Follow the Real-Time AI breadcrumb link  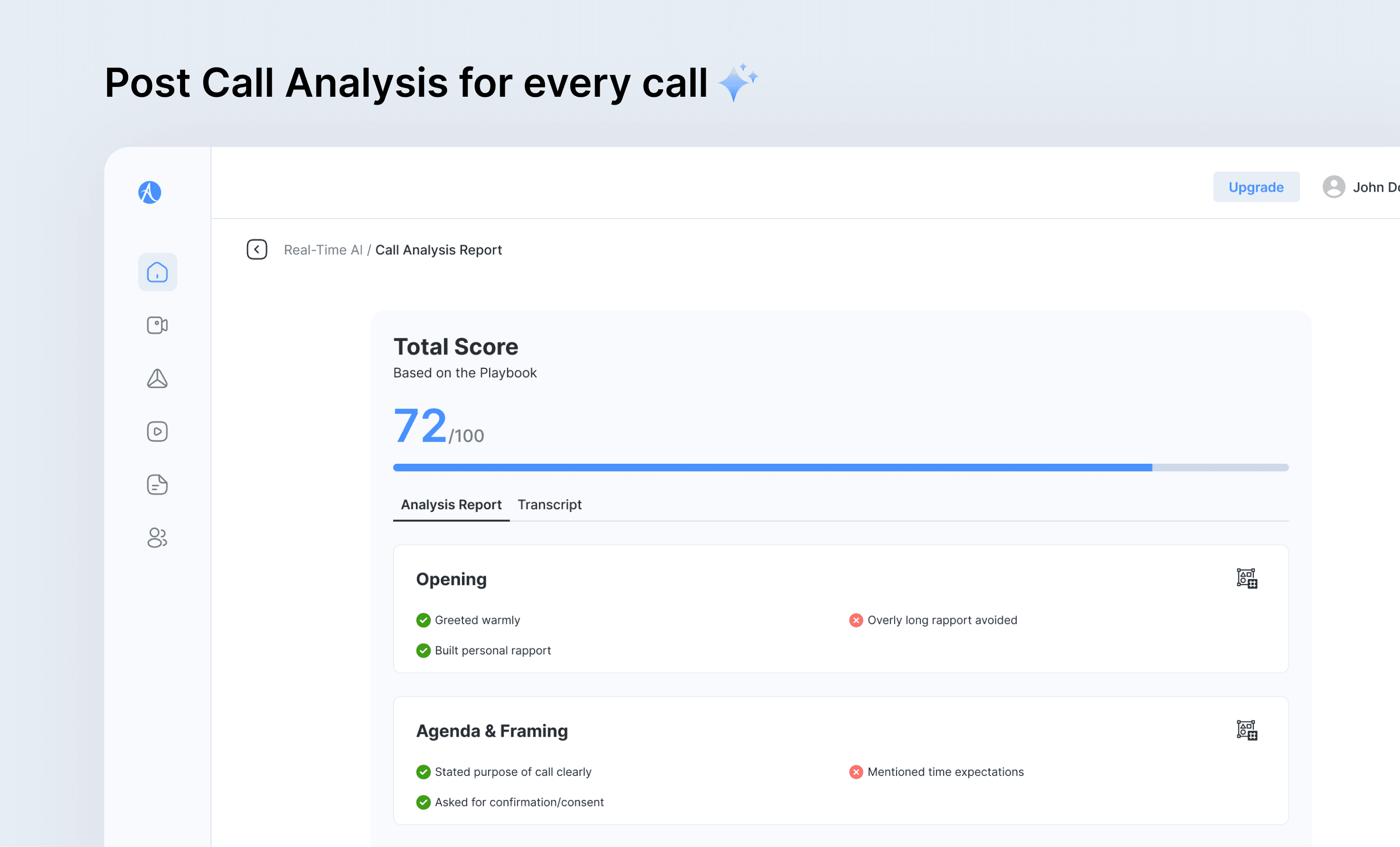[x=323, y=250]
